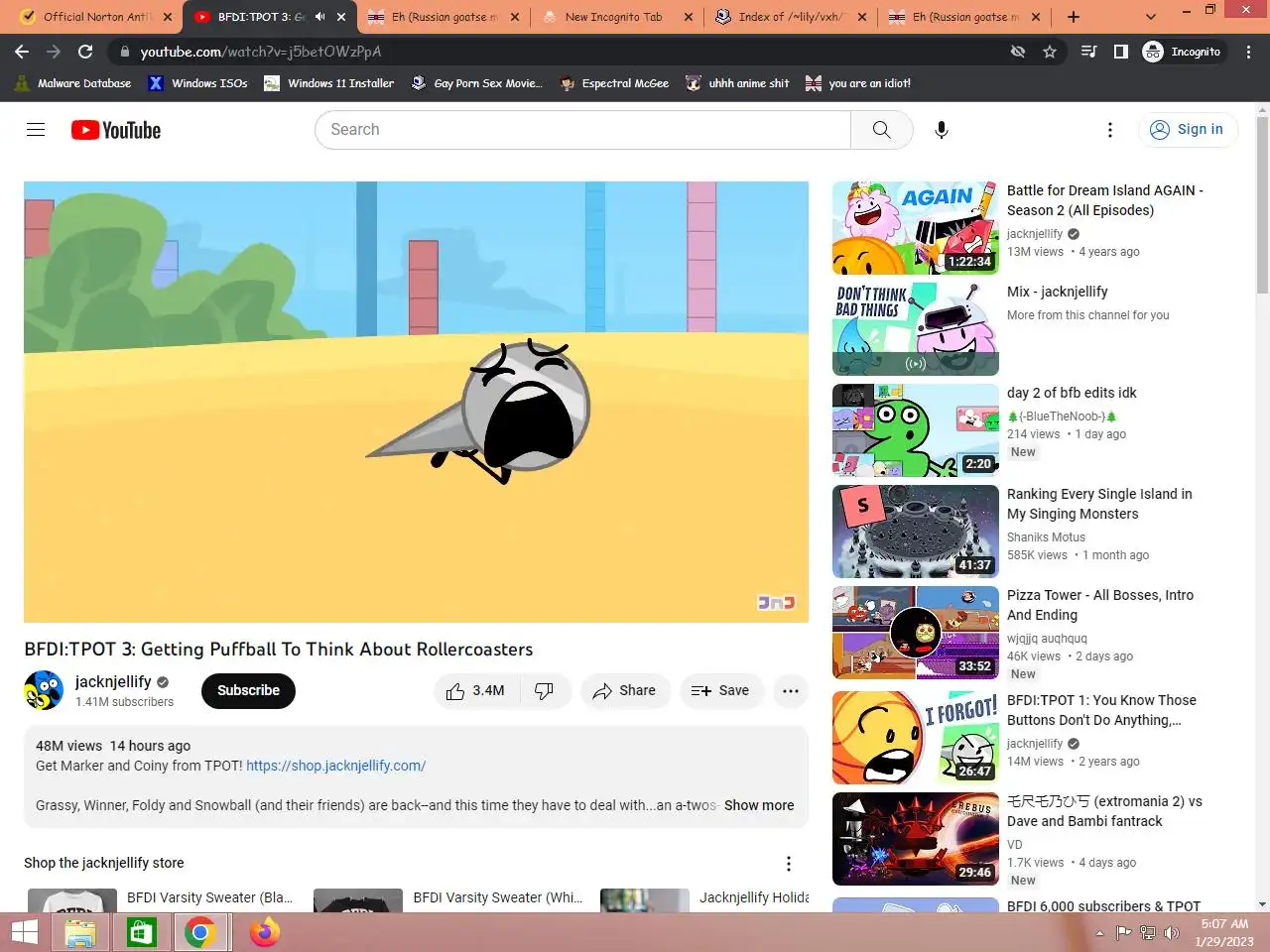Open Dave and Bambi fantrack thumbnail
1270x952 pixels.
915,839
